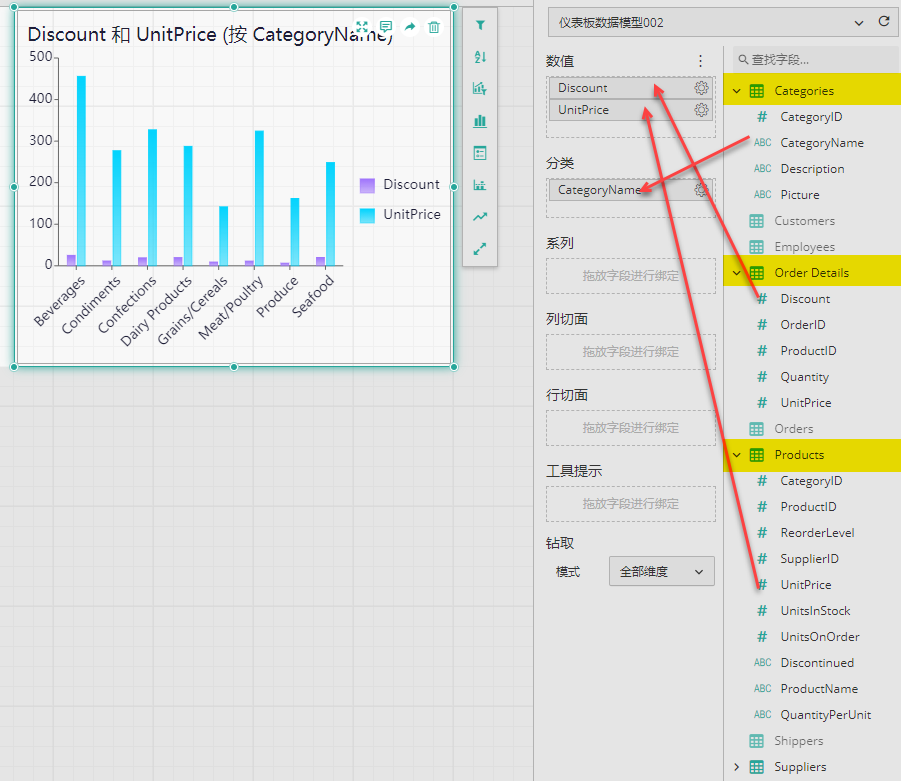Open settings gear for the Discount value field
Viewport: 901px width, 781px height.
pyautogui.click(x=701, y=87)
